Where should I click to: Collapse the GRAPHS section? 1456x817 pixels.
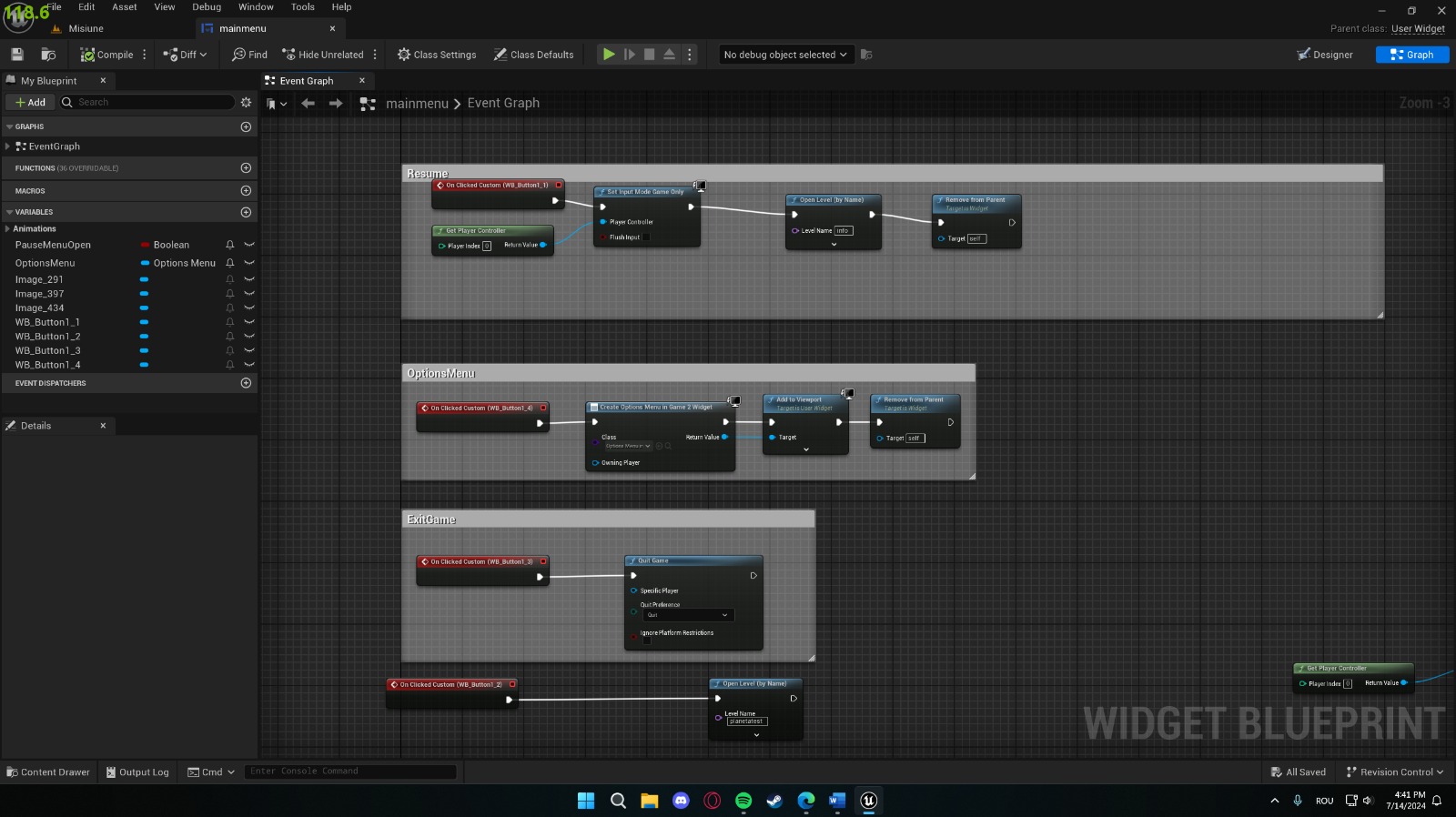pos(10,126)
